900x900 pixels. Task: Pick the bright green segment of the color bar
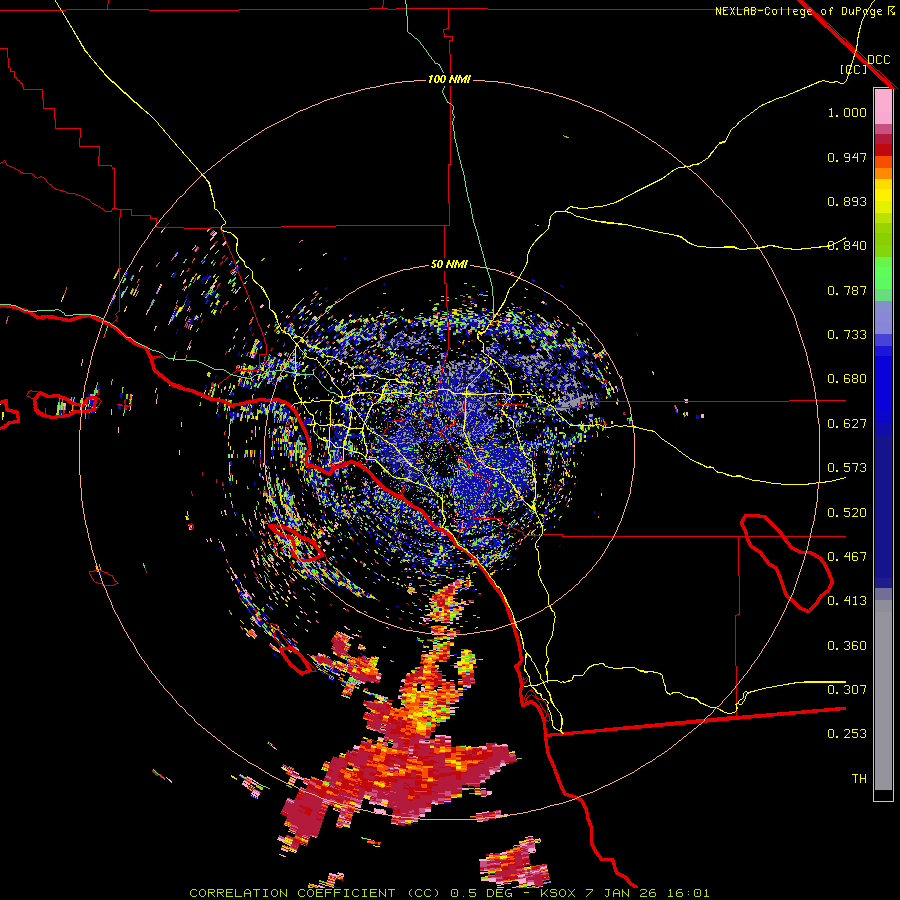pos(883,273)
